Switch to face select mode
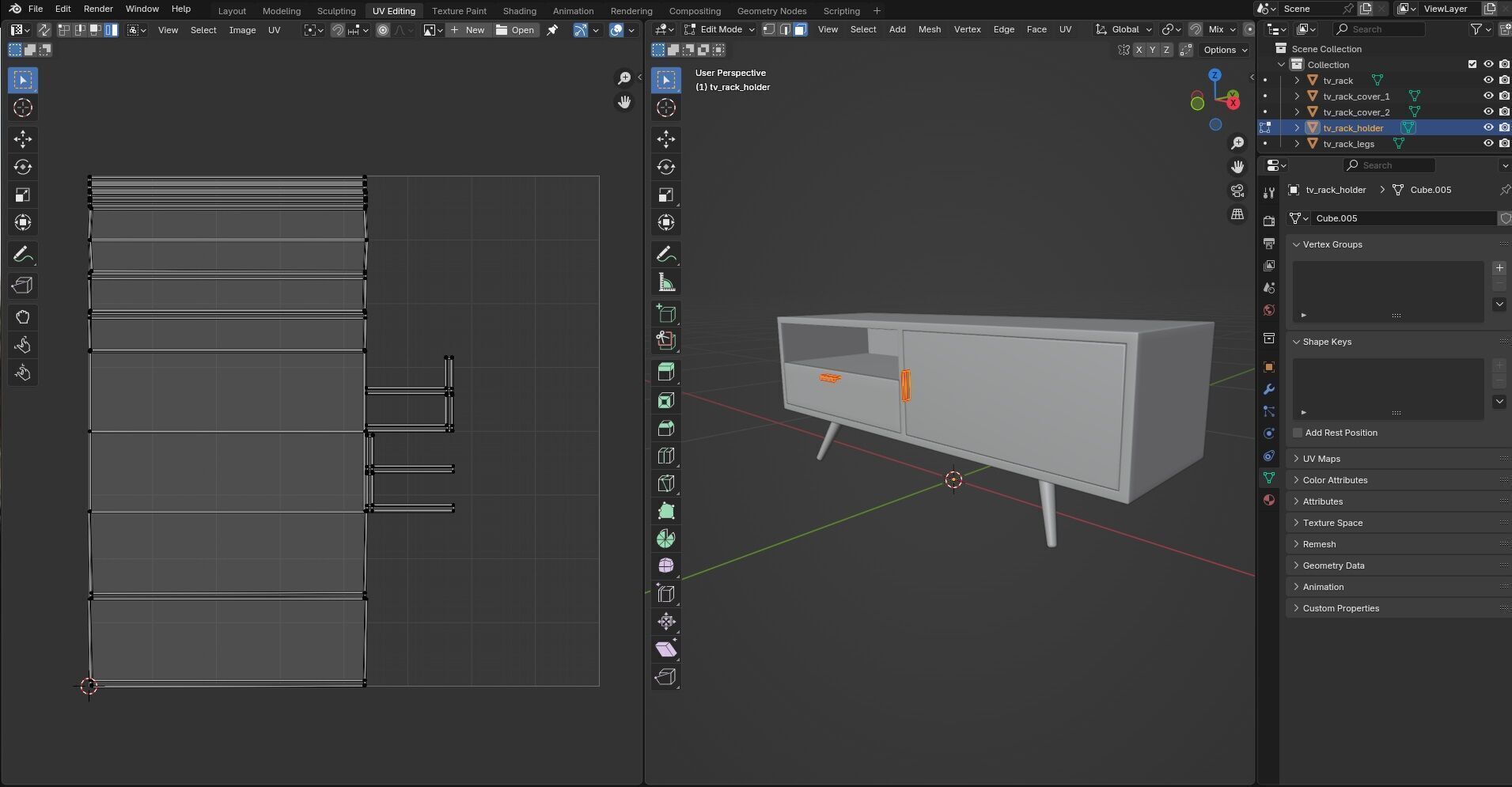 tap(801, 29)
